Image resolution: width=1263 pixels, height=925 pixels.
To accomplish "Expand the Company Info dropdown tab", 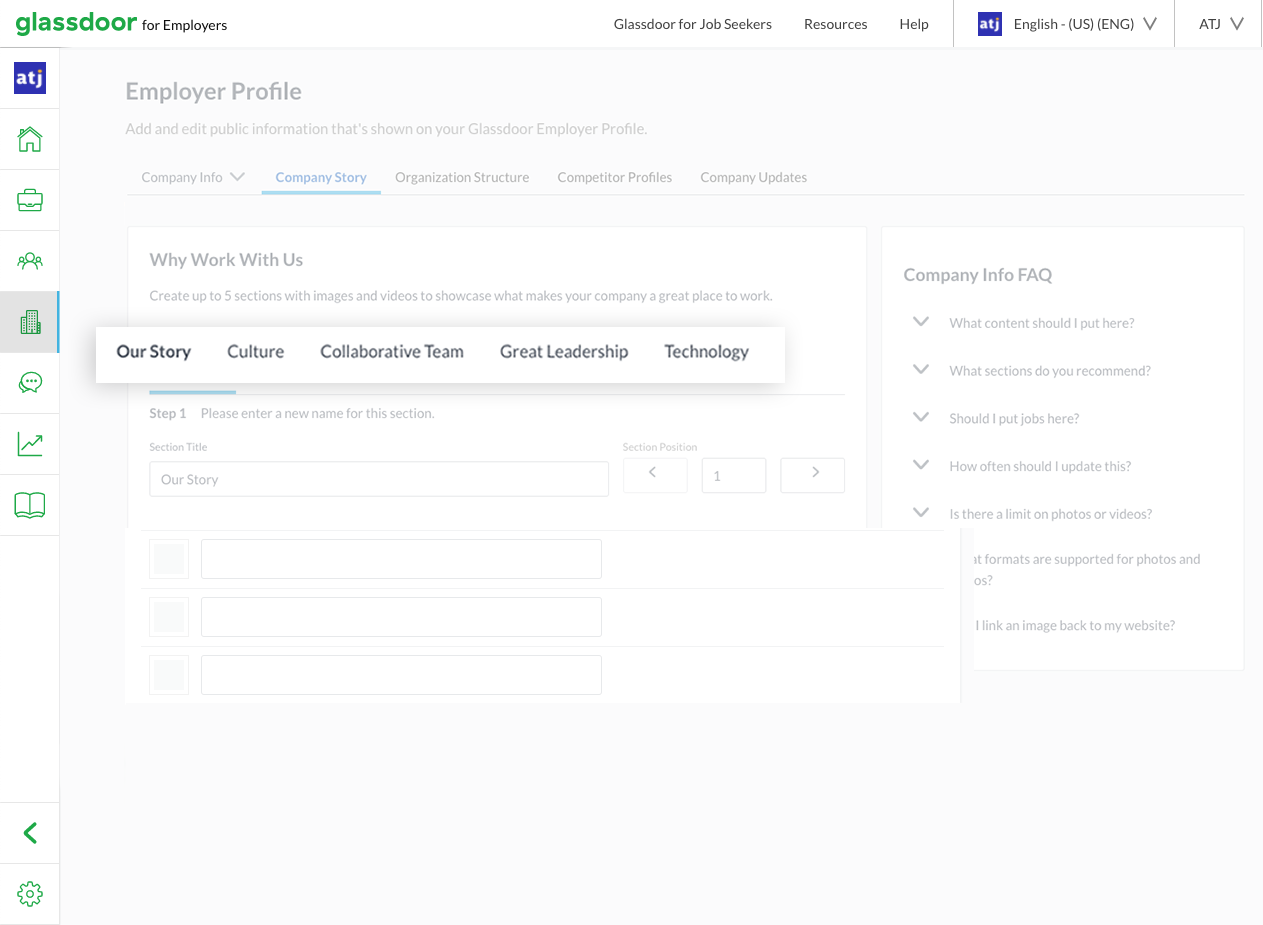I will tap(192, 177).
